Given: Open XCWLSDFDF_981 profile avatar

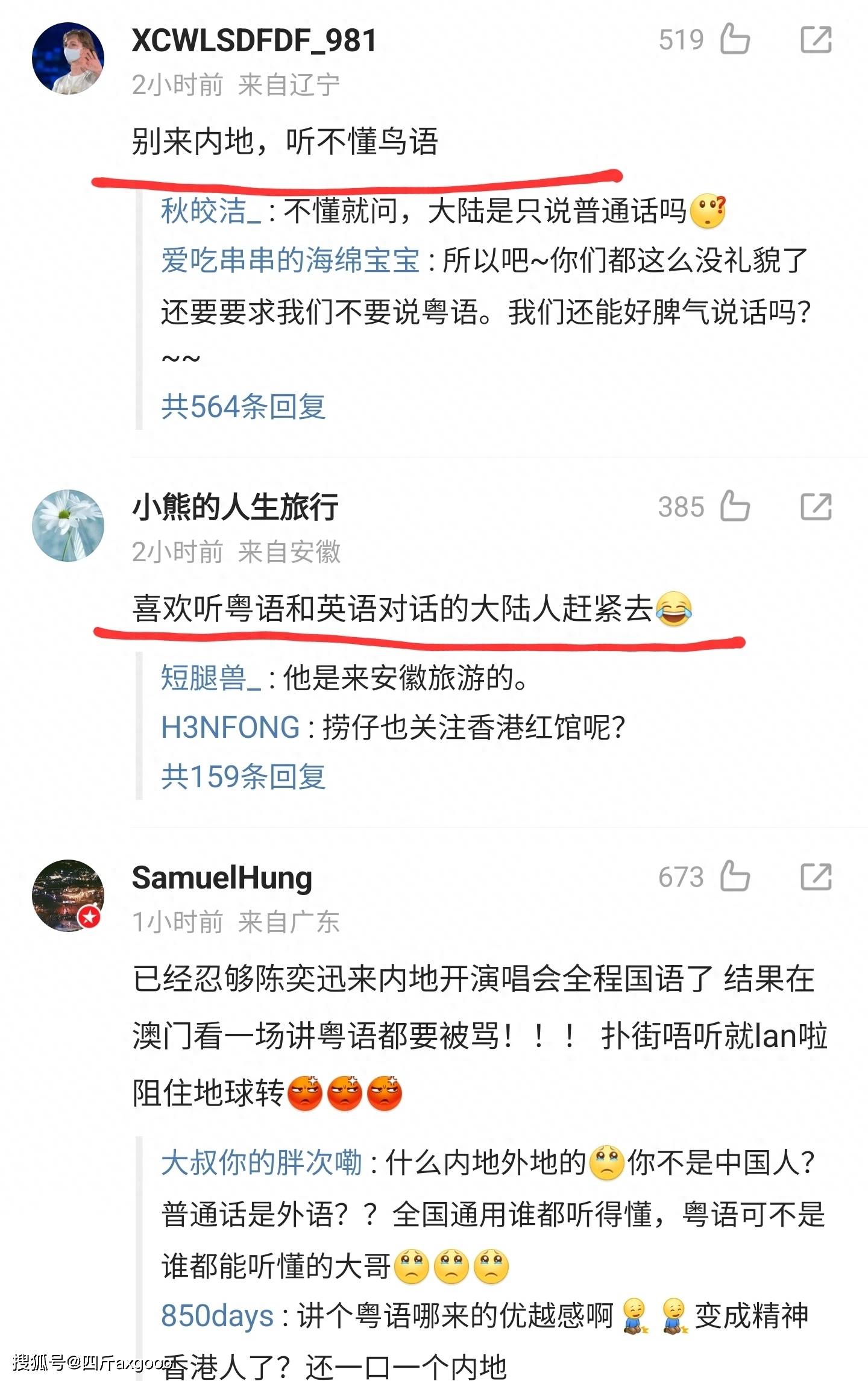Looking at the screenshot, I should tap(68, 58).
